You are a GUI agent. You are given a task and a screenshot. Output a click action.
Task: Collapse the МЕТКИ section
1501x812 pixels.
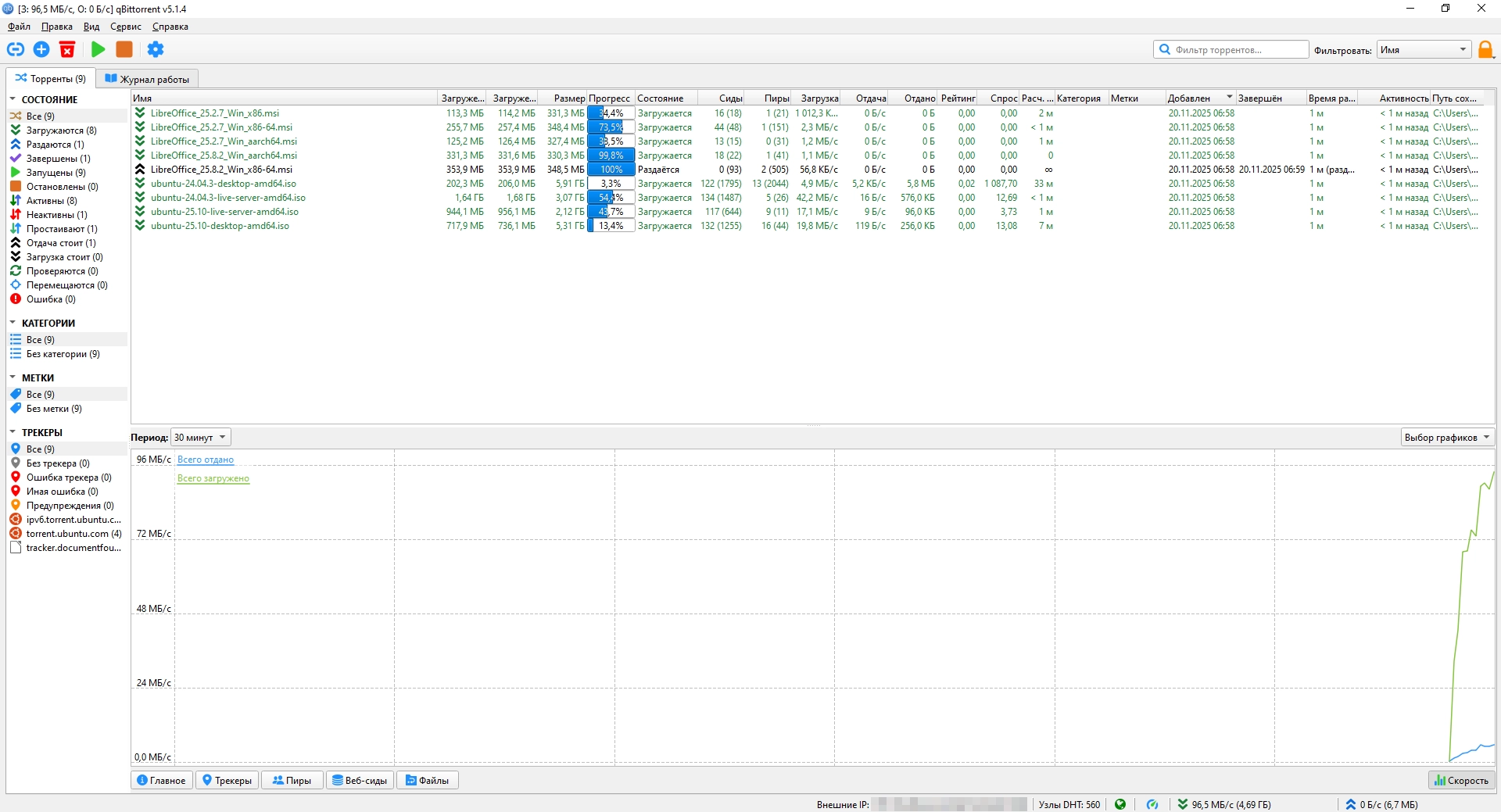pos(13,377)
